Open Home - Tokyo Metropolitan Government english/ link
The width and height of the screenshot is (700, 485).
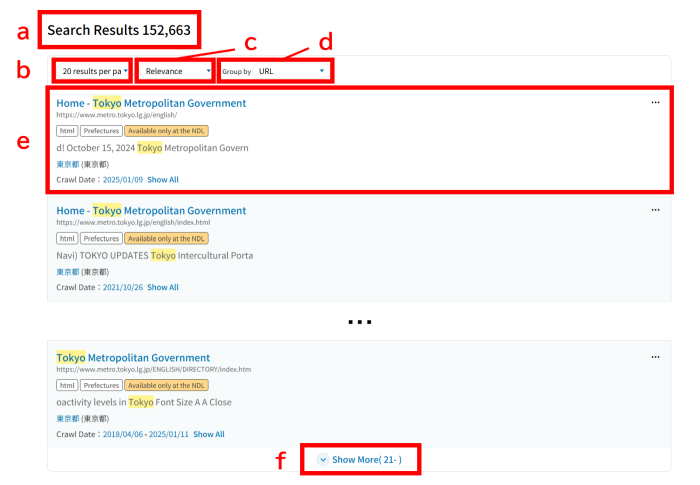(x=151, y=103)
